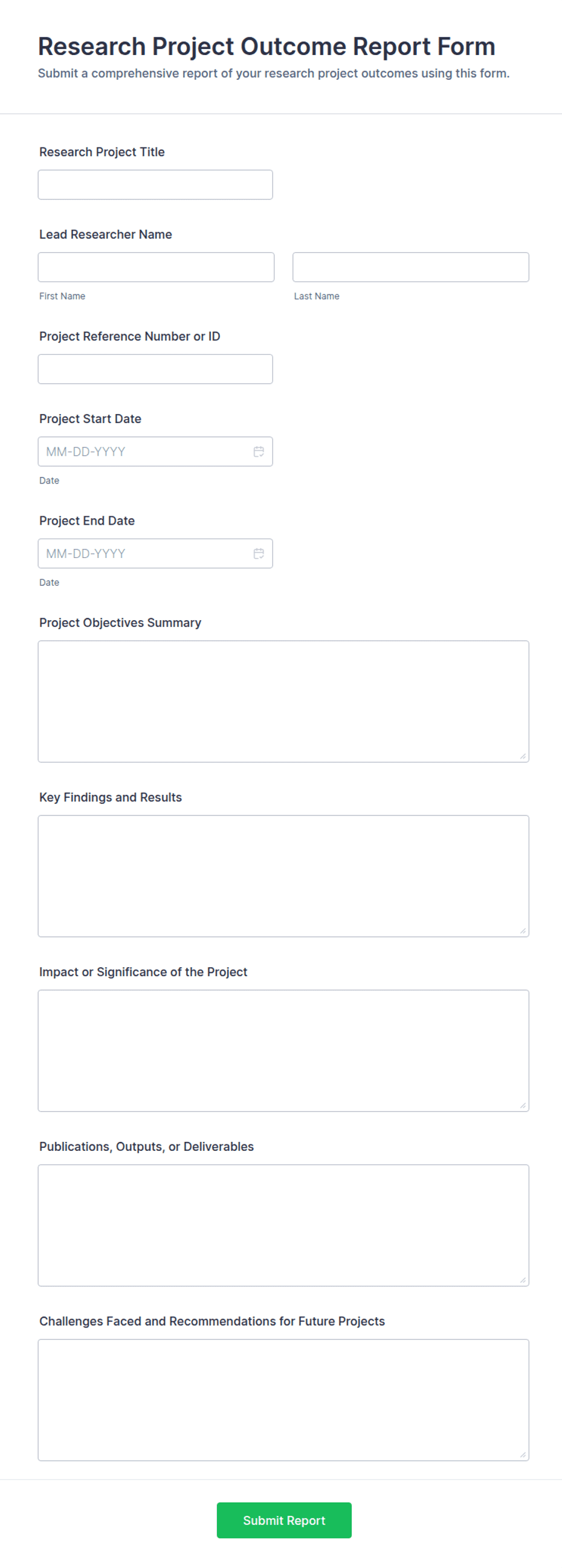Submit the report with the green button
The height and width of the screenshot is (1568, 562).
coord(284,1520)
